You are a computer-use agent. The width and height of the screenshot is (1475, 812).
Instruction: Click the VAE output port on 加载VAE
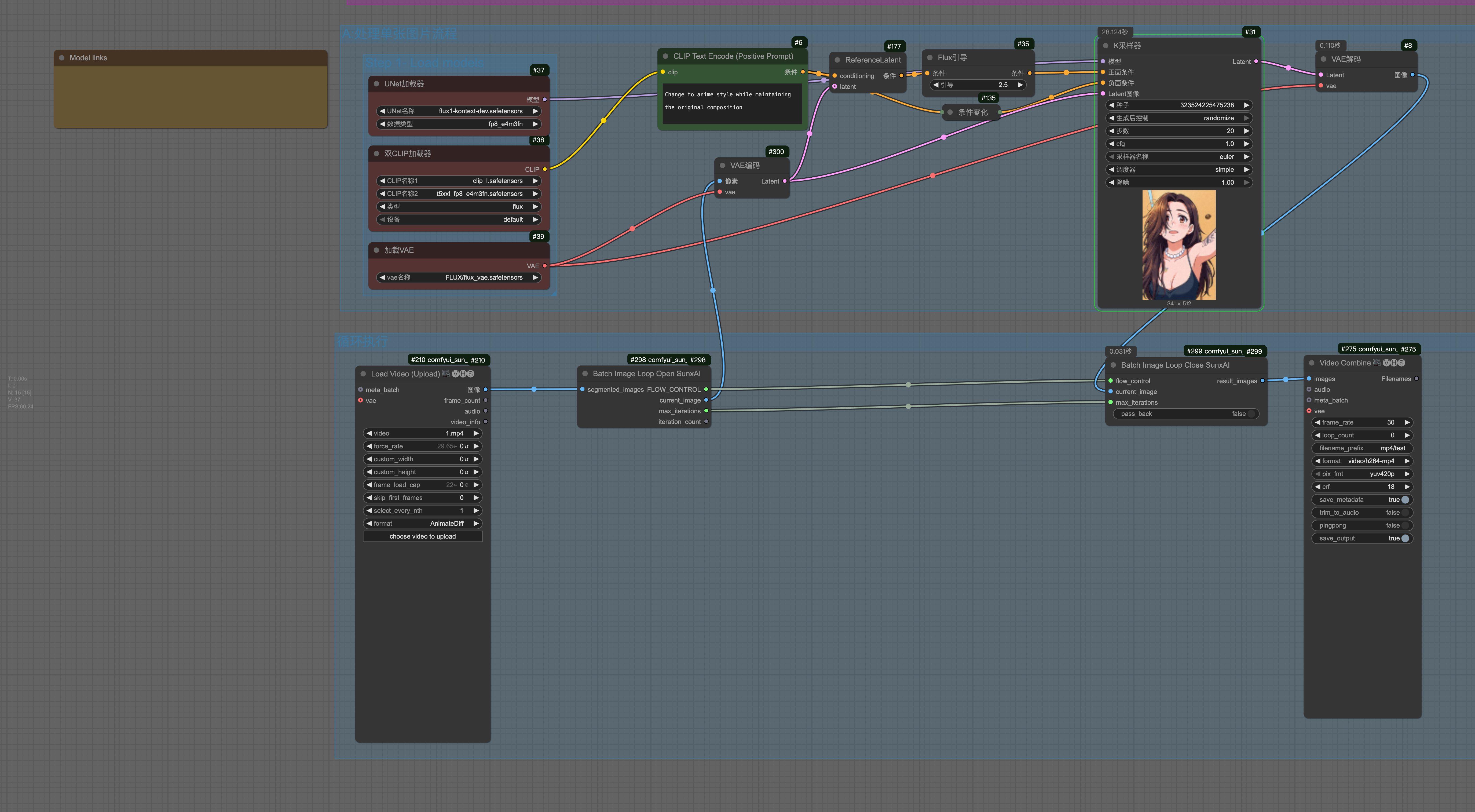pyautogui.click(x=544, y=266)
